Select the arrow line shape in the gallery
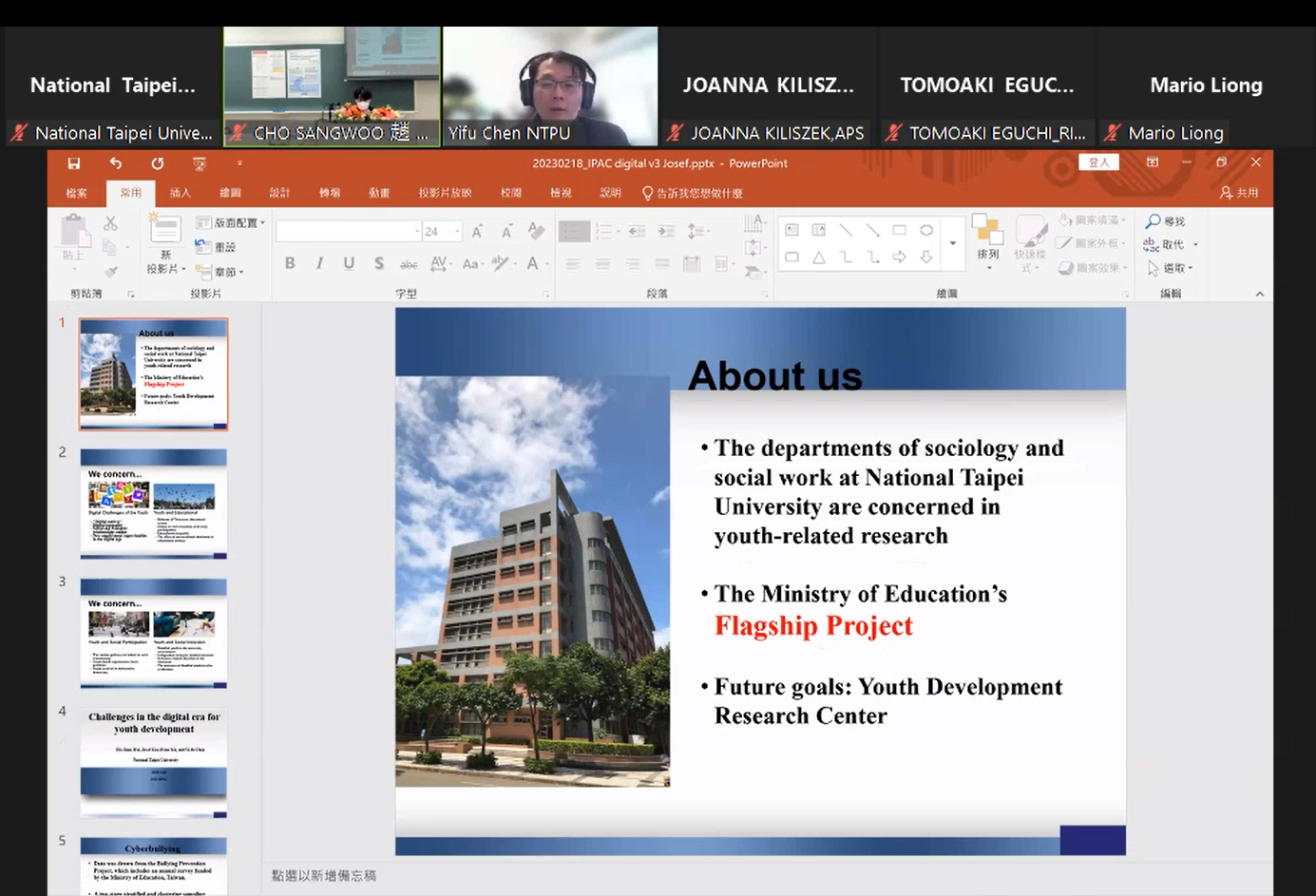The height and width of the screenshot is (896, 1316). click(x=872, y=230)
